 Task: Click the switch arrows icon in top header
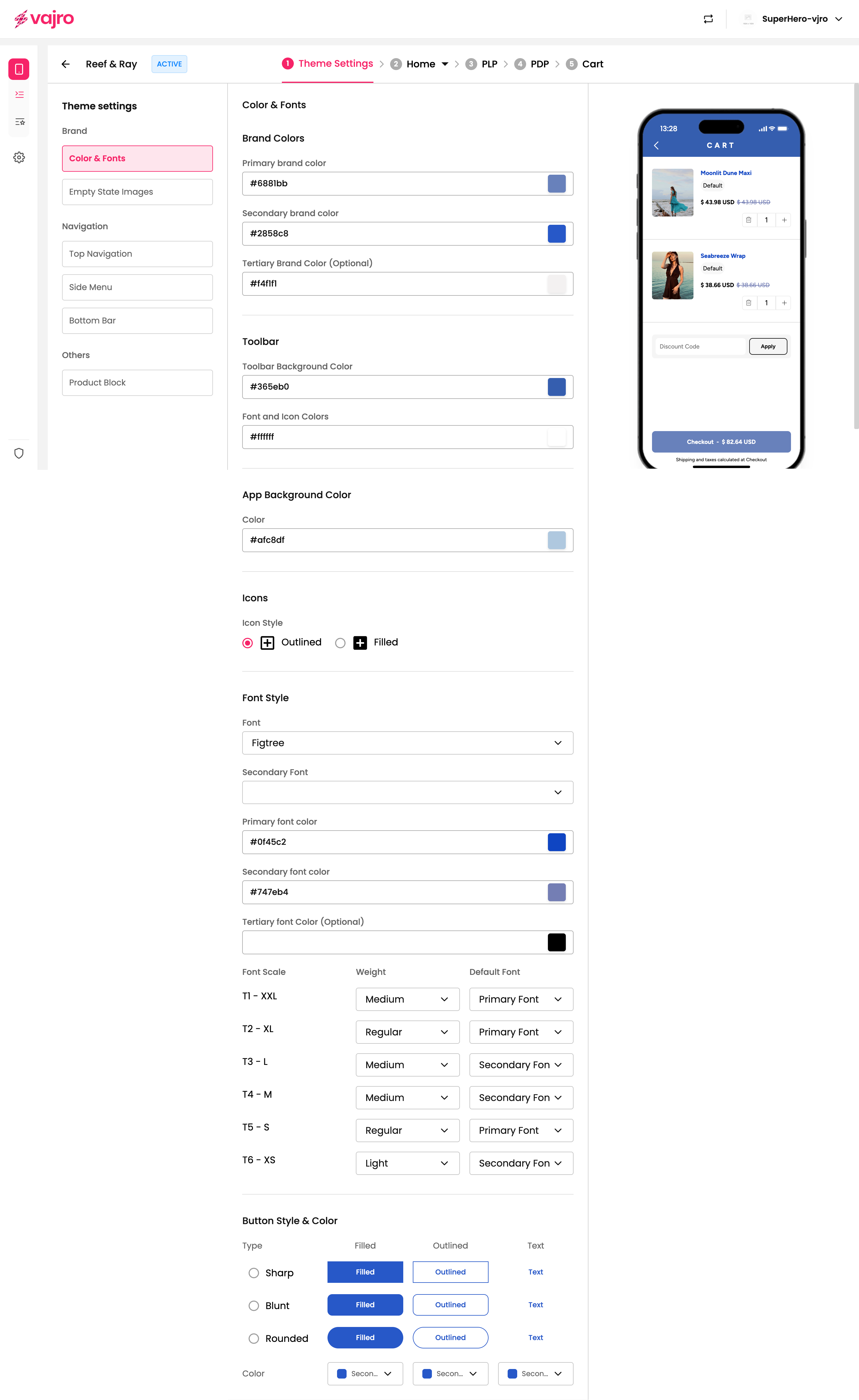point(708,19)
